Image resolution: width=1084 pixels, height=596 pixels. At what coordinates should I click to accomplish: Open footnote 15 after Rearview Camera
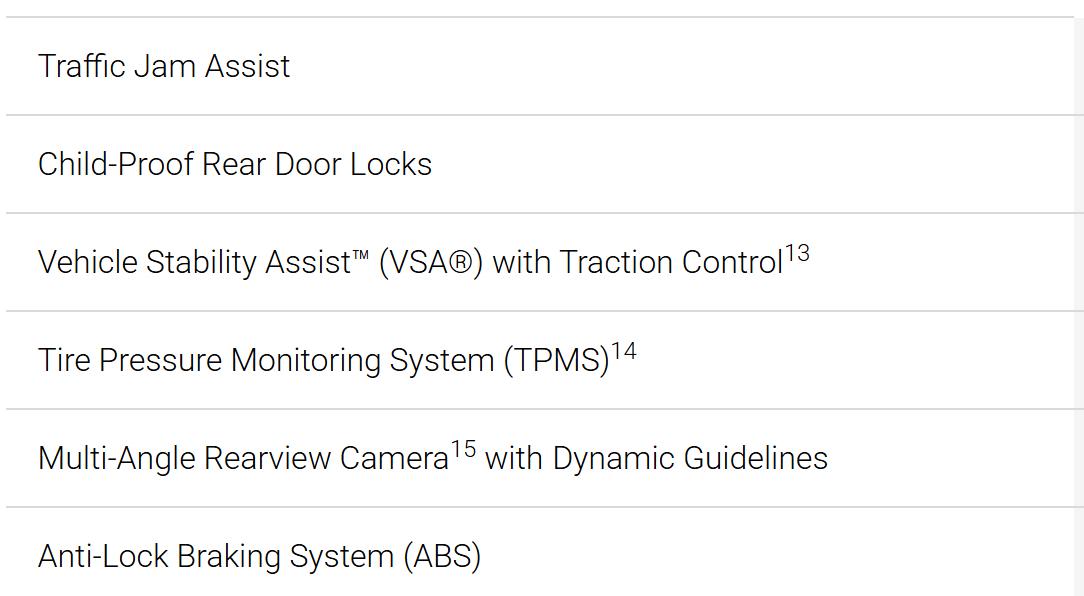pyautogui.click(x=463, y=449)
